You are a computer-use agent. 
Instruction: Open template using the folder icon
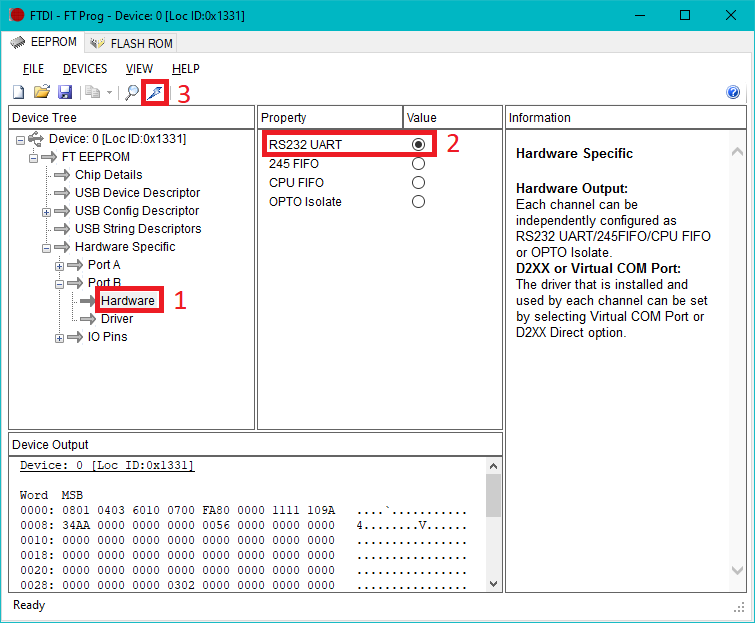(x=42, y=92)
